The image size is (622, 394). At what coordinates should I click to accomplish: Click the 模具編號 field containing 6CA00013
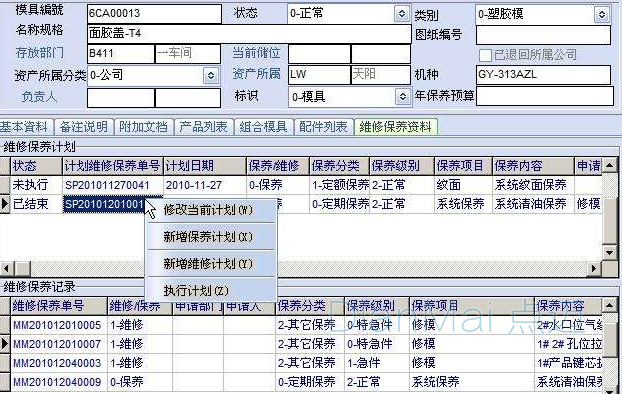pyautogui.click(x=154, y=13)
